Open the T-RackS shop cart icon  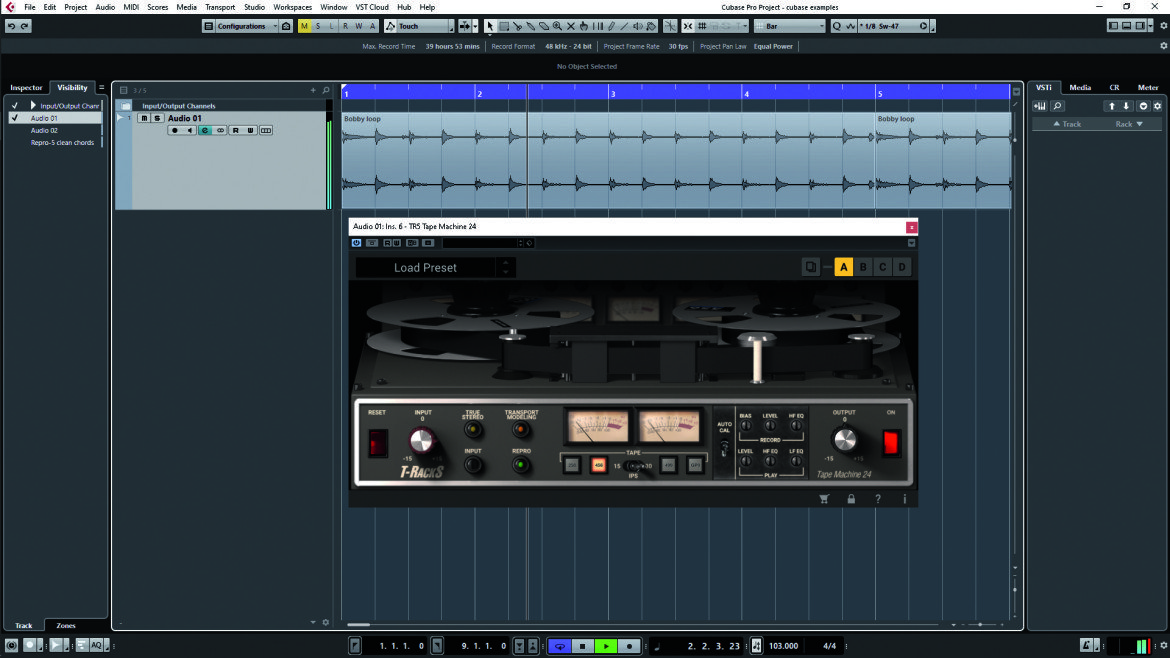tap(824, 499)
